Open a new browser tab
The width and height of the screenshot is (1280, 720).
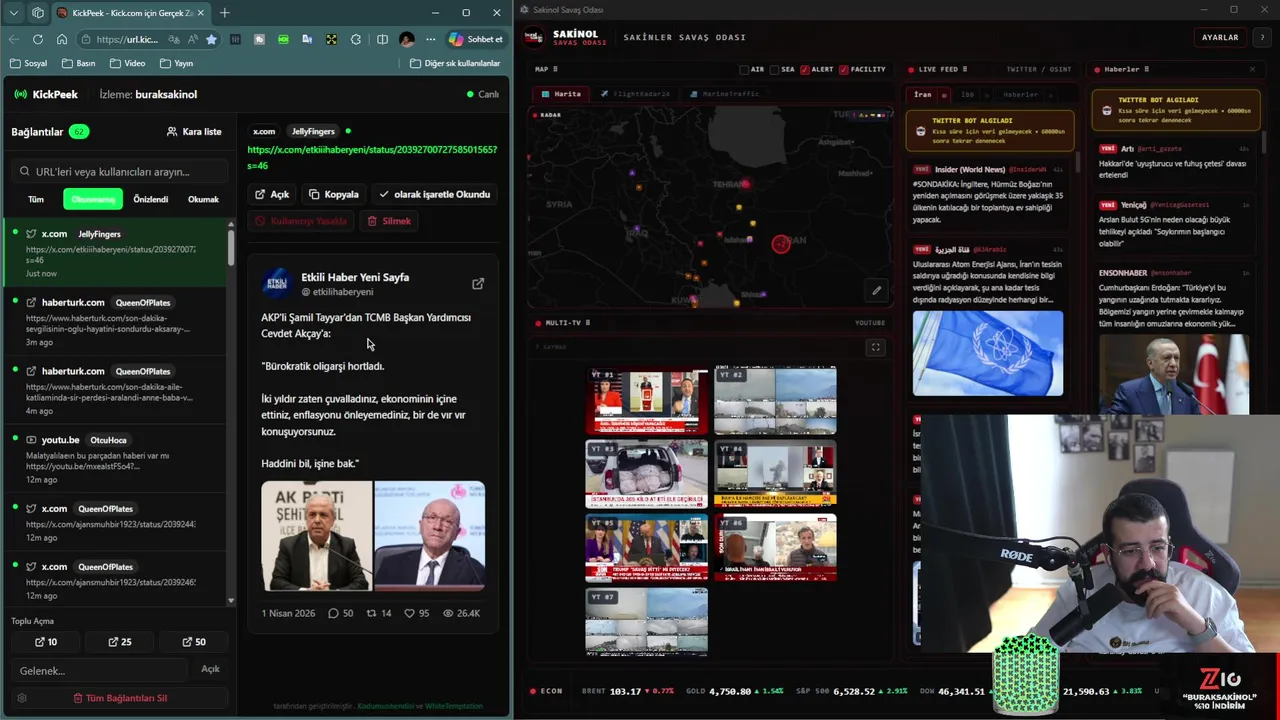click(224, 13)
